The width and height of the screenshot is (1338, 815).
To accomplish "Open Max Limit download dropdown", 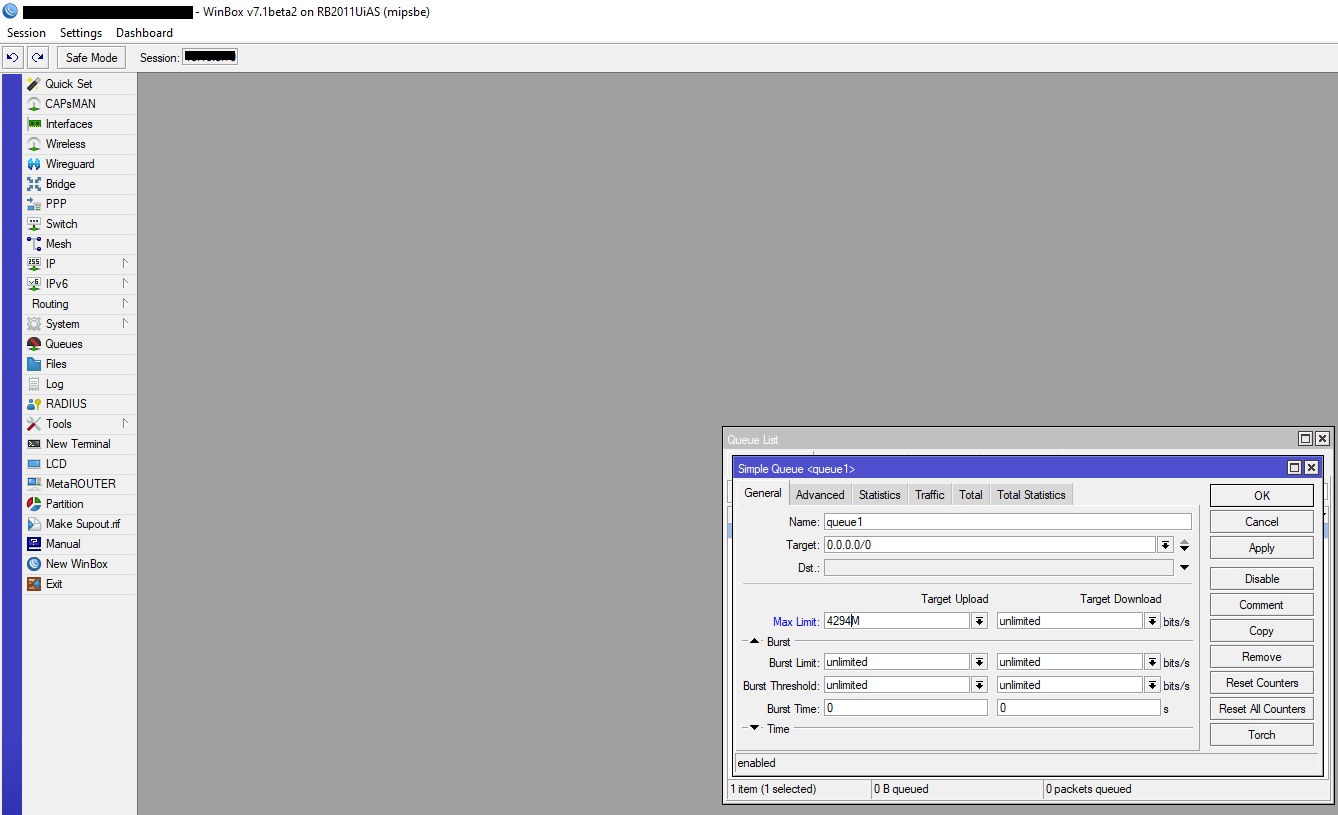I will 1152,621.
